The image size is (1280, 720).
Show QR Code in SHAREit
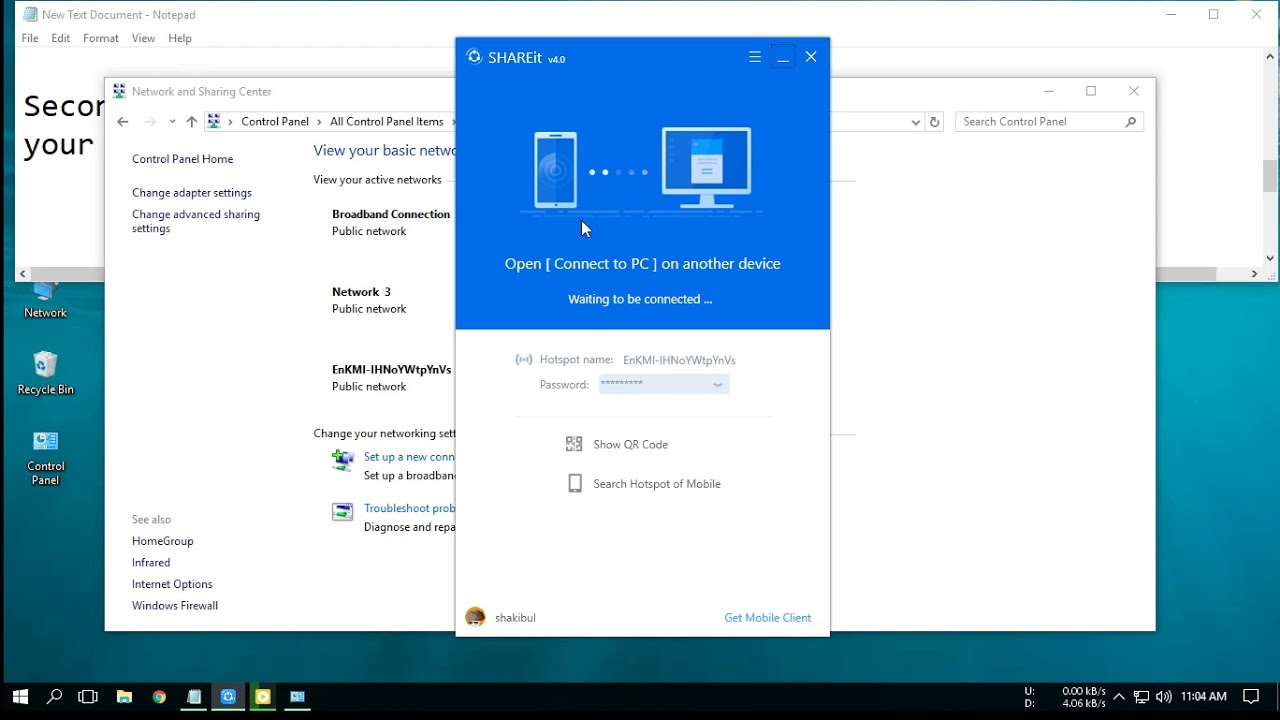pyautogui.click(x=630, y=444)
